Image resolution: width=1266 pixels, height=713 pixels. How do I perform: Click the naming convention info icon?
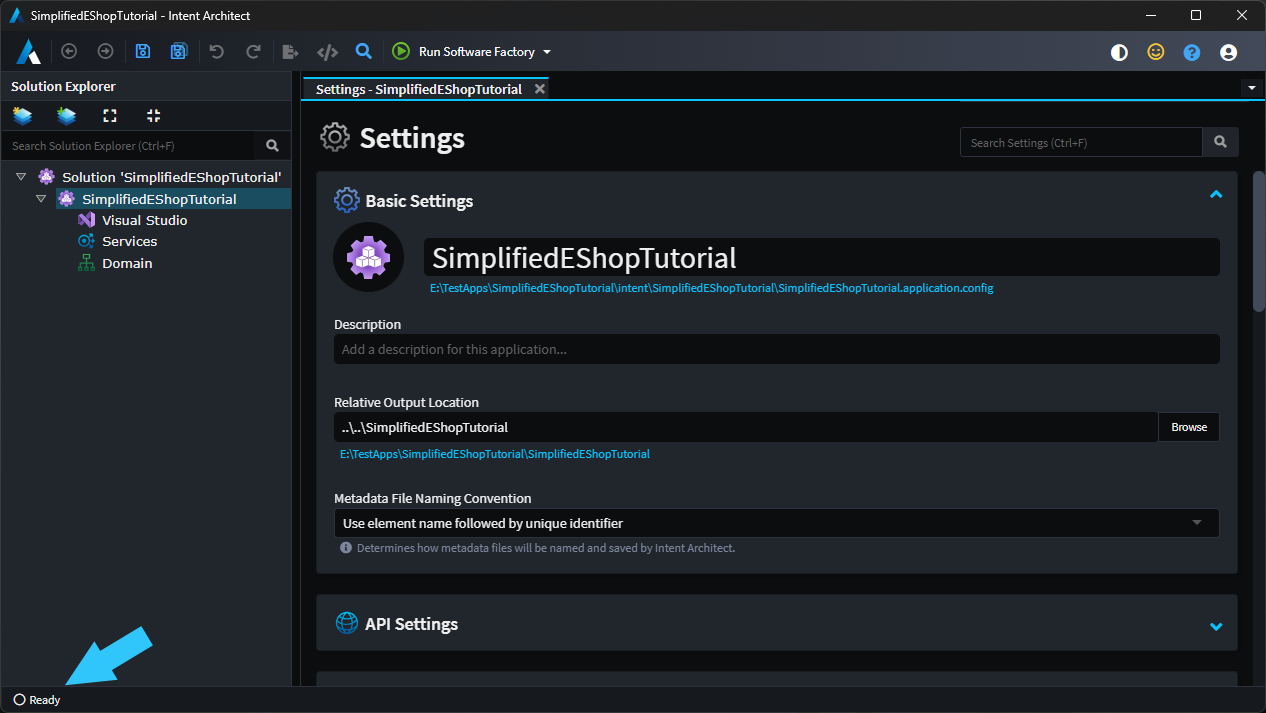[346, 548]
